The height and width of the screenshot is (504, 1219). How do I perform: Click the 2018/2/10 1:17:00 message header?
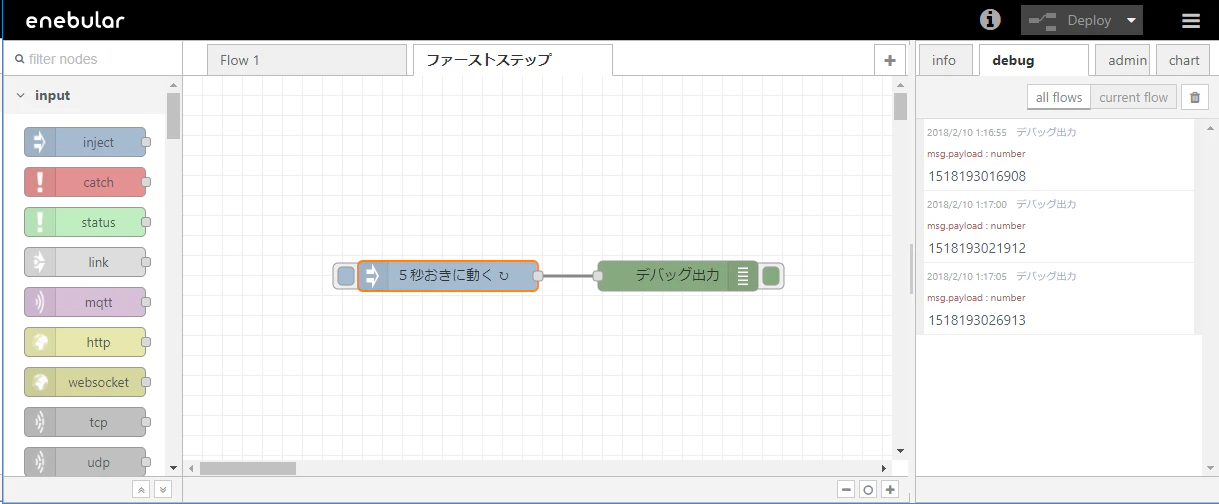click(x=1002, y=204)
